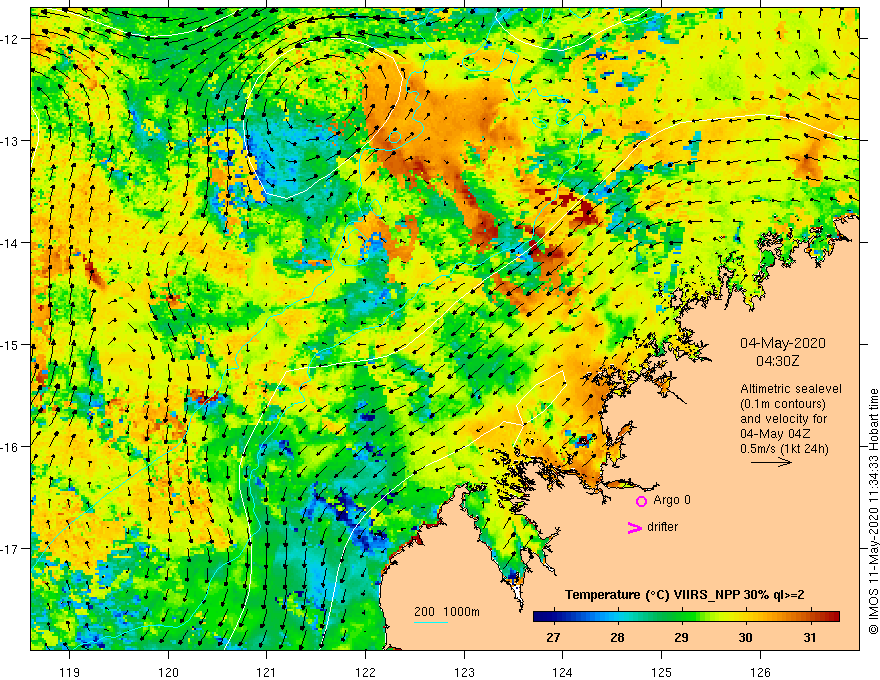880x680 pixels.
Task: Click the longitude axis label 119
Action: pos(70,672)
